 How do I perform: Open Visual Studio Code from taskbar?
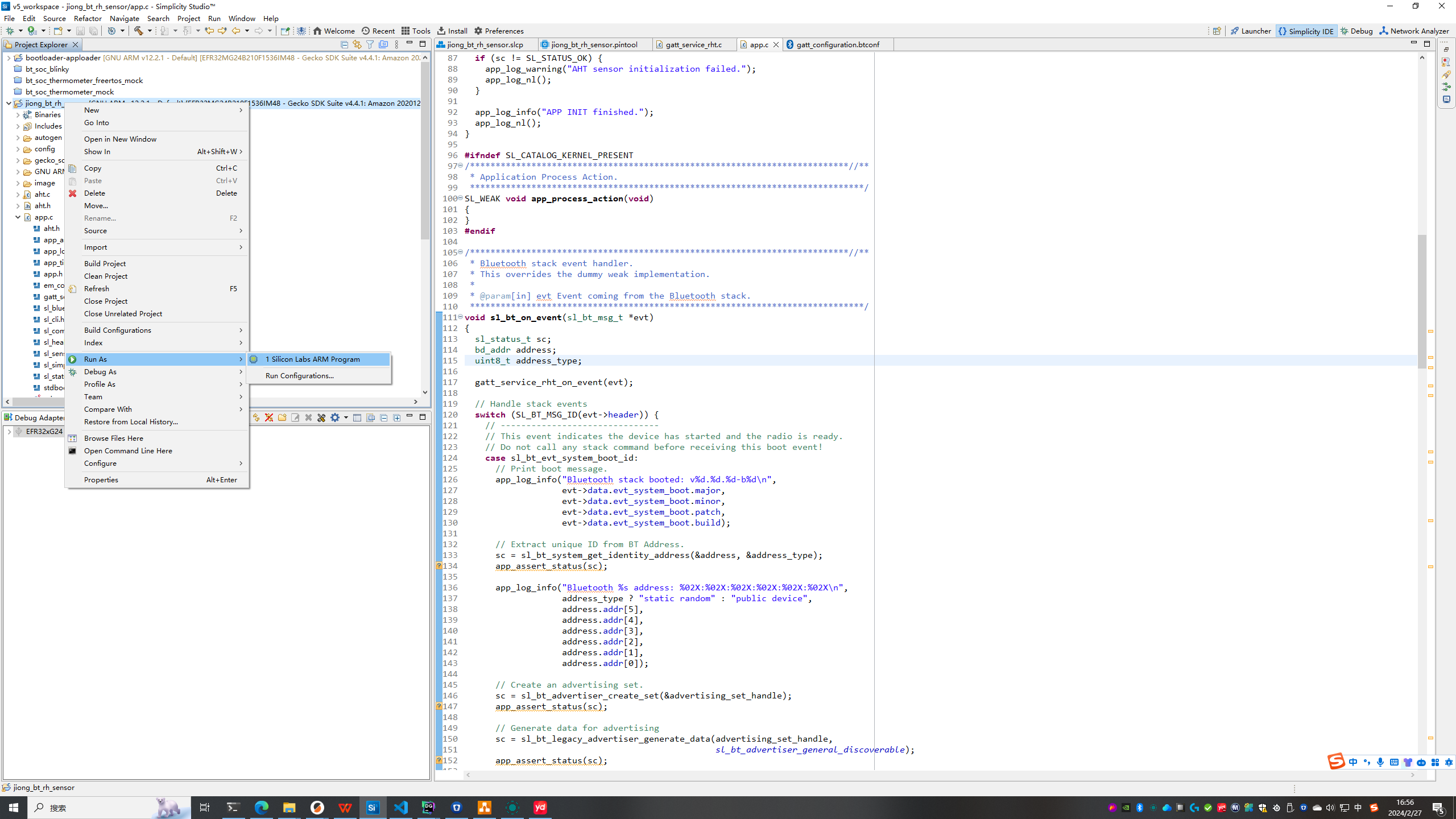[x=400, y=807]
